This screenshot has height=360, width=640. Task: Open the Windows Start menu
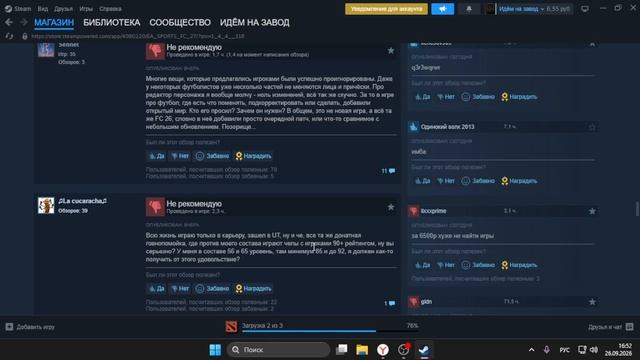[x=215, y=350]
